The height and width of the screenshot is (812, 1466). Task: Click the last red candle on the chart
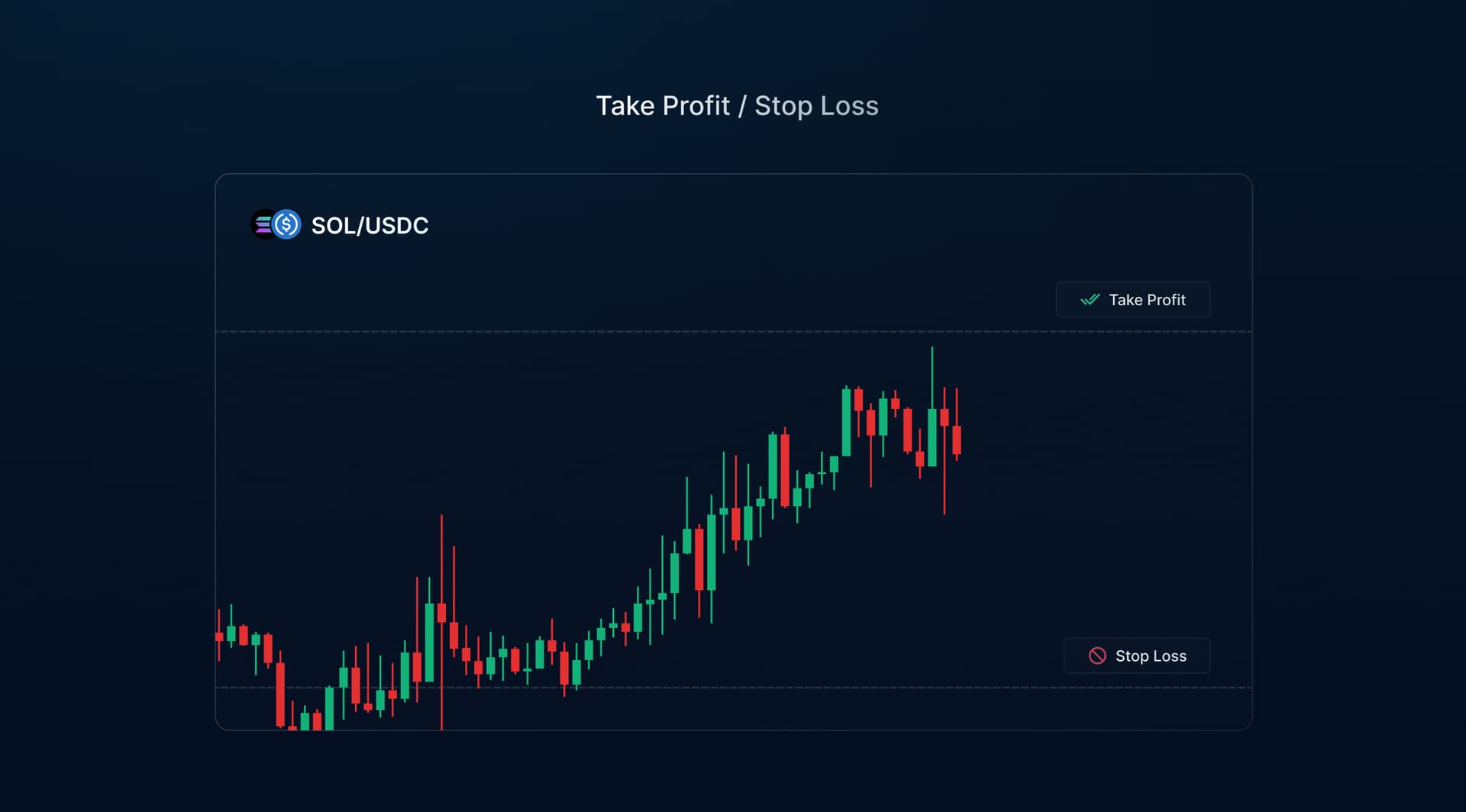pyautogui.click(x=957, y=440)
